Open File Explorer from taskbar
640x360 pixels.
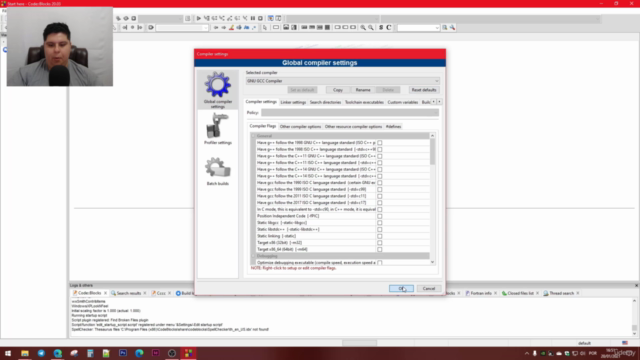(25, 353)
